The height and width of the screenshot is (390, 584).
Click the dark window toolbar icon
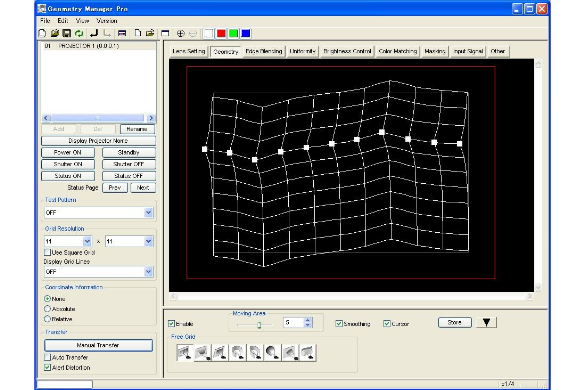coord(165,34)
